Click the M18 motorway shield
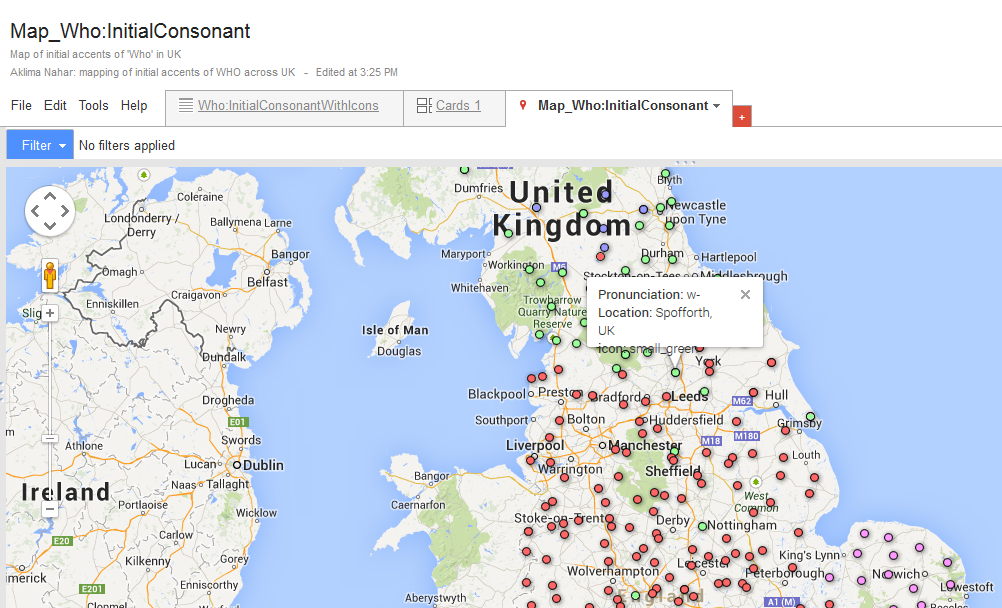This screenshot has height=608, width=1002. tap(711, 440)
